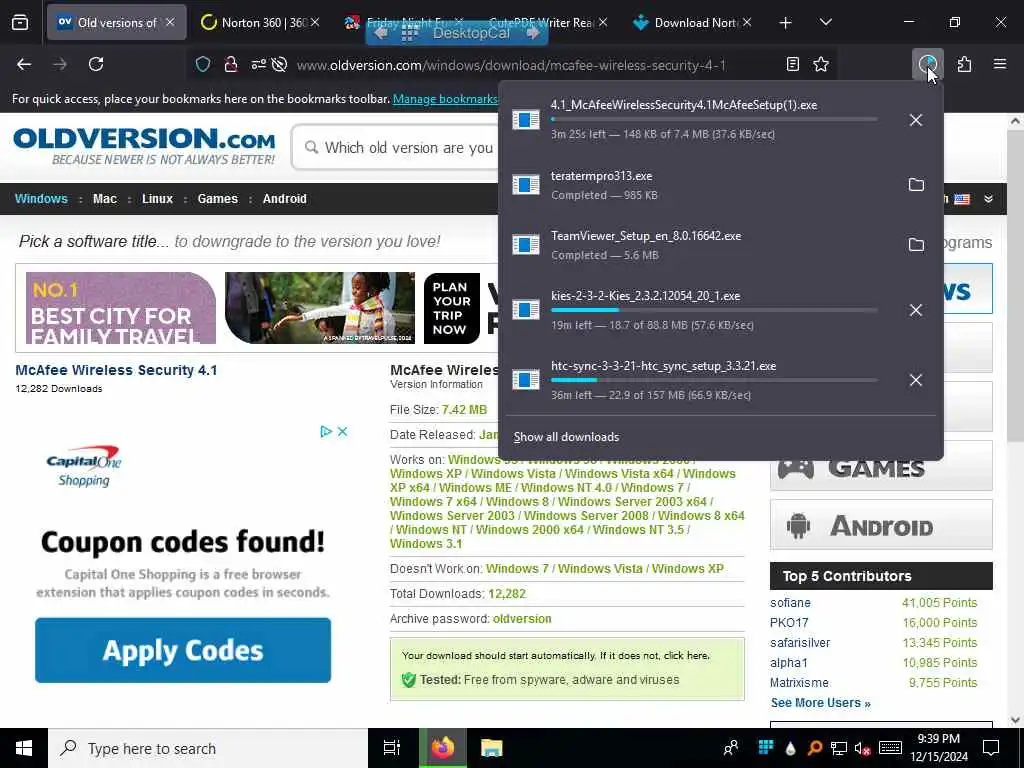Image resolution: width=1024 pixels, height=768 pixels.
Task: Click the Apply Codes button
Action: pos(183,650)
